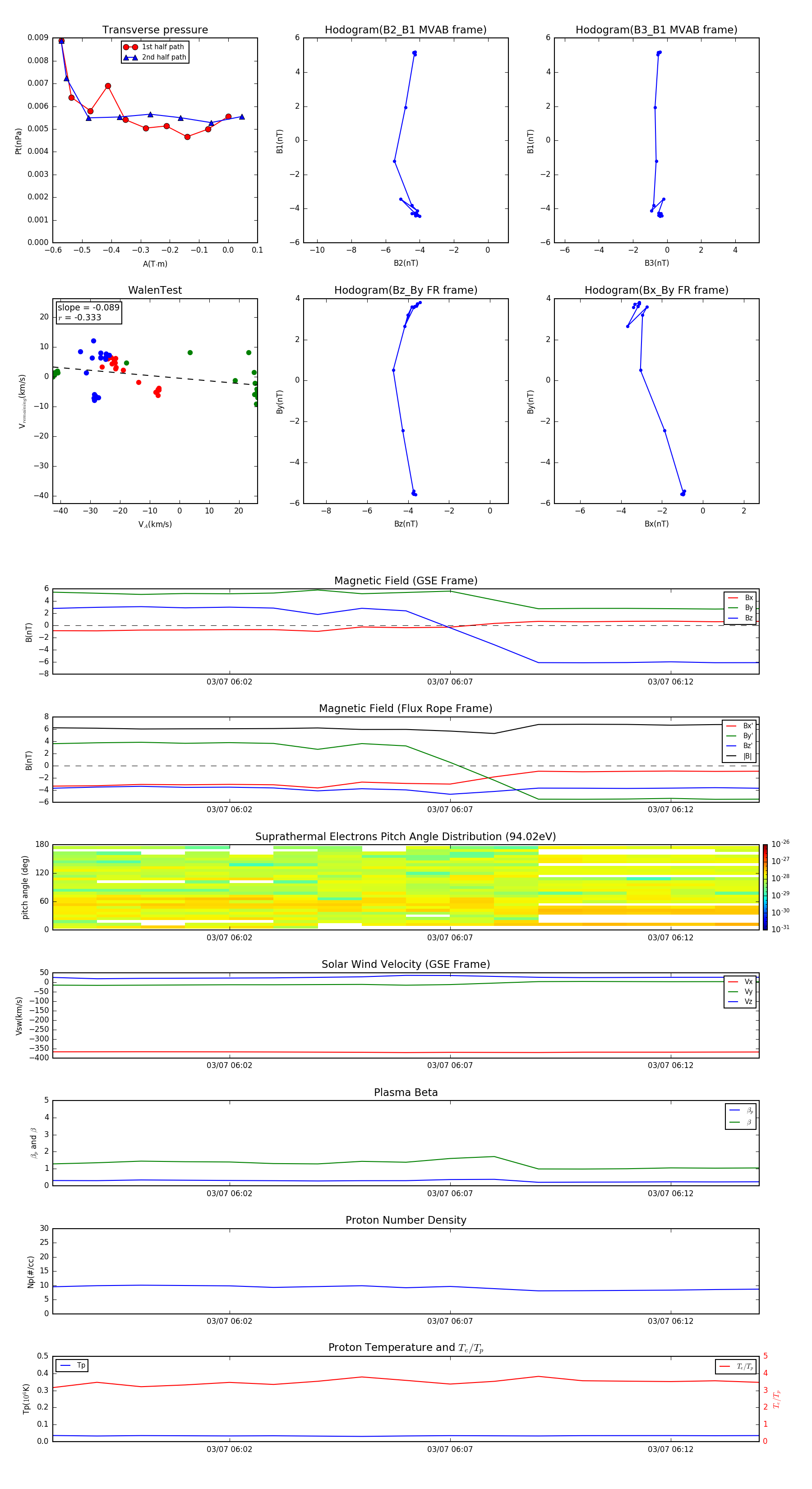This screenshot has width=812, height=1489.
Task: Click the 'WalenTest' plot title
Action: 155,290
